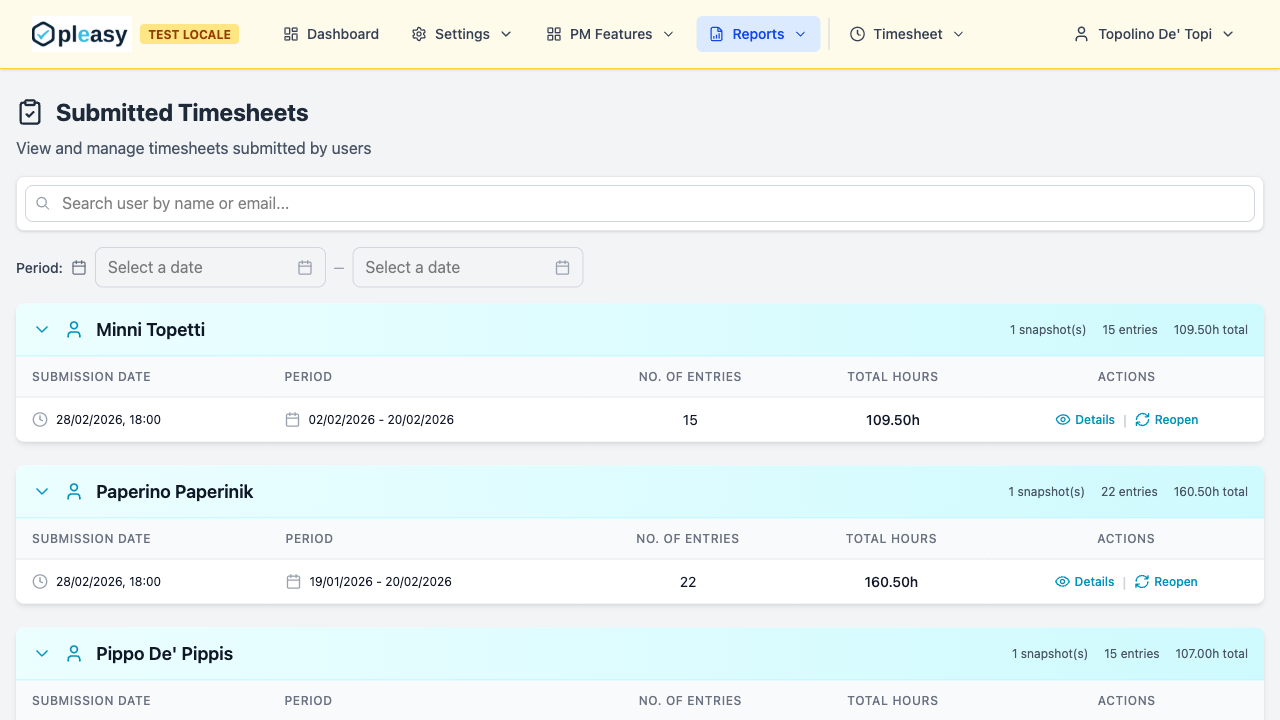
Task: Open calendar in the second date field
Action: coord(563,267)
